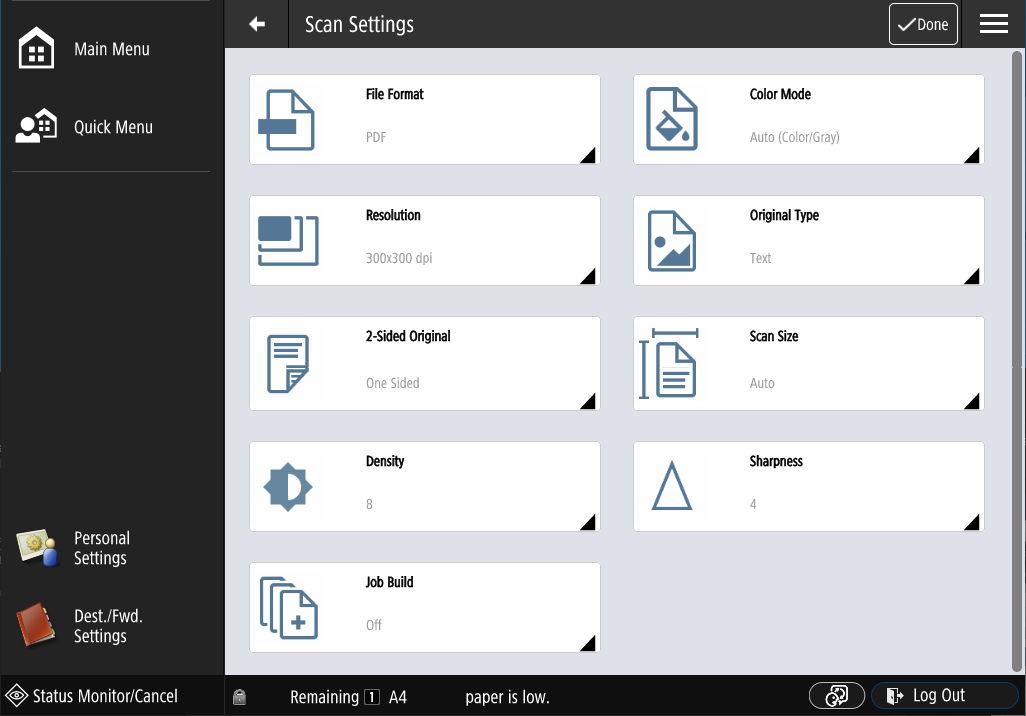
Task: Expand the 2-Sided Original setting arrow
Action: coord(588,401)
